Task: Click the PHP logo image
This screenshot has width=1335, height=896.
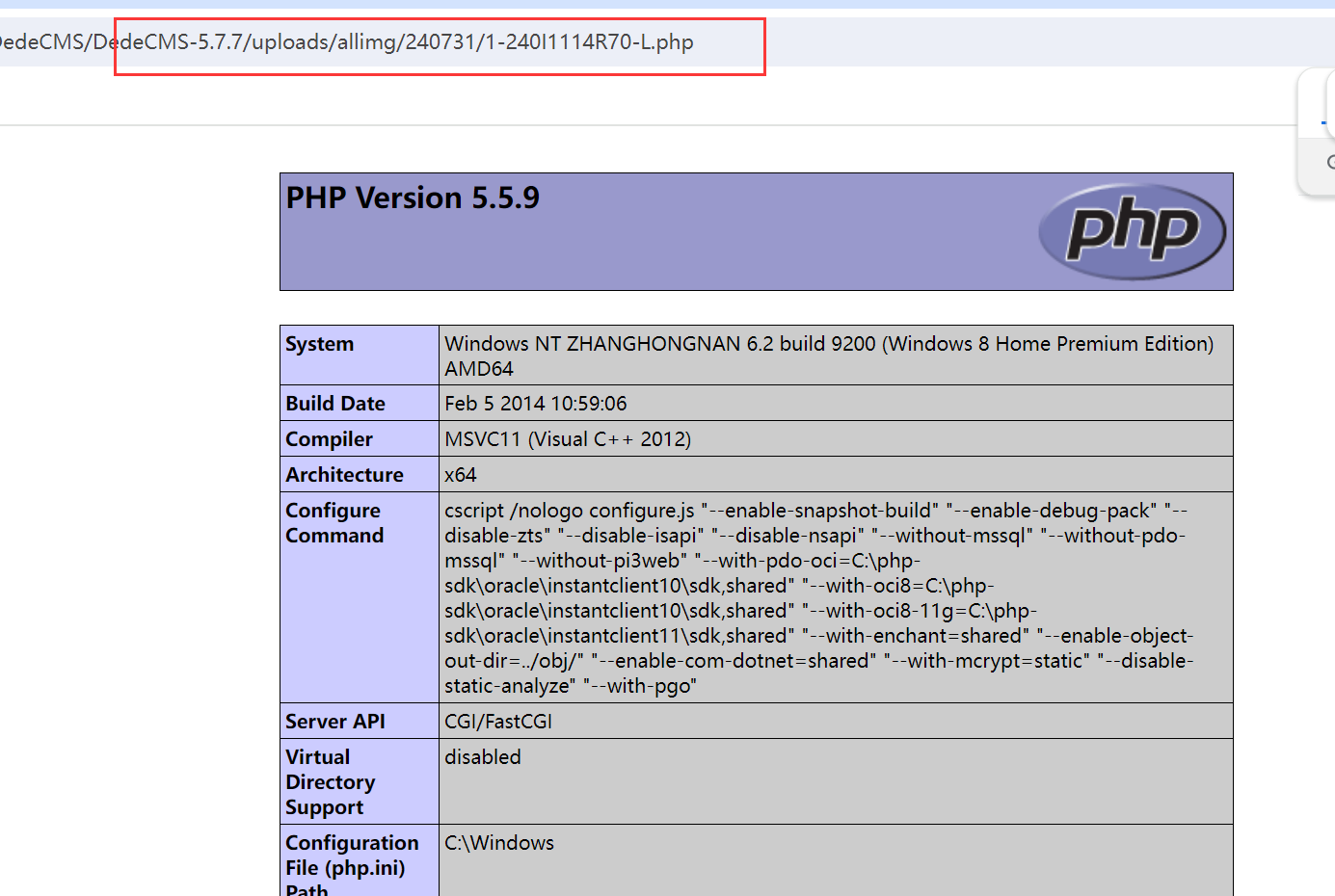Action: click(1133, 231)
